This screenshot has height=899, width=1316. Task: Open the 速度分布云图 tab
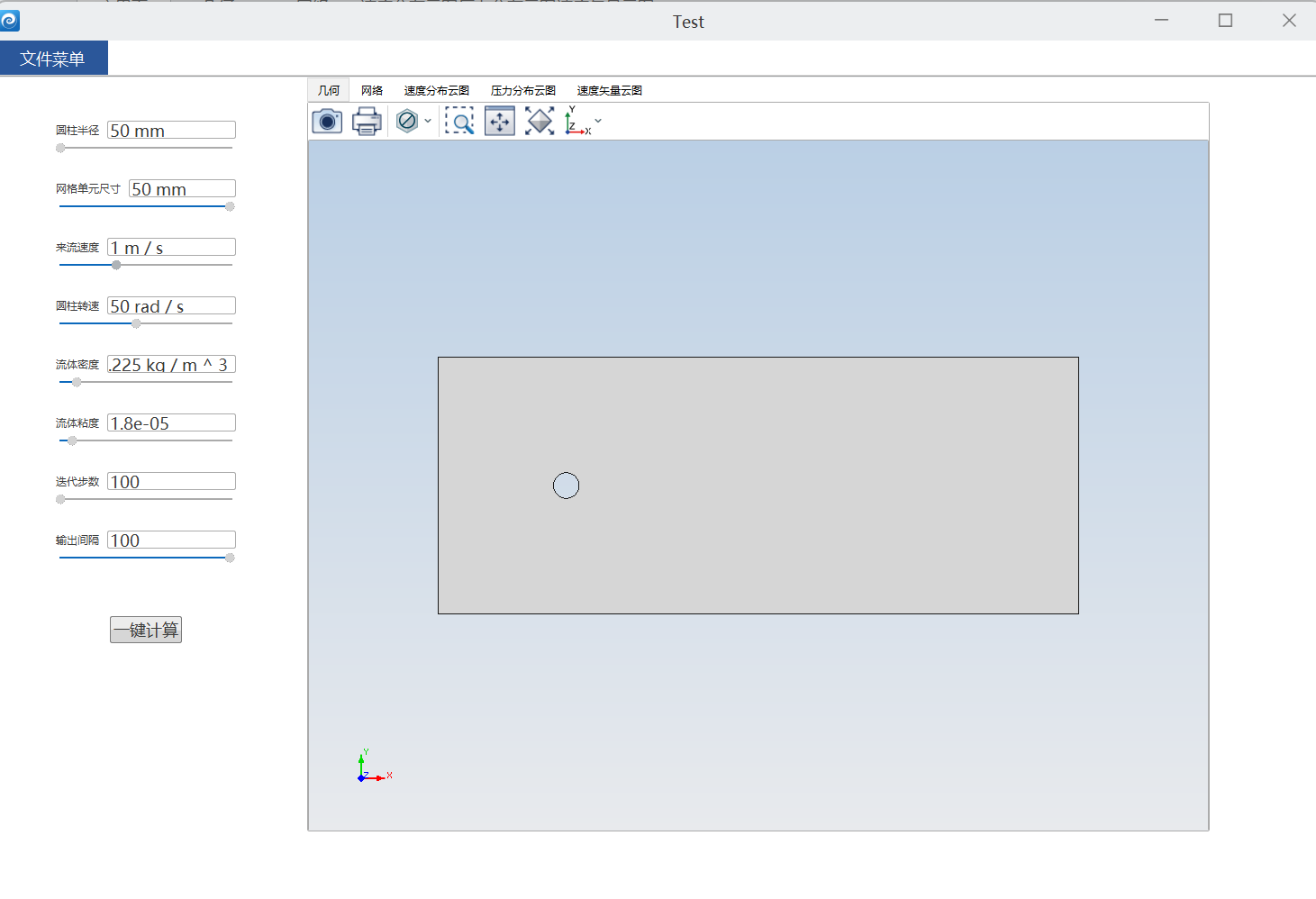click(437, 90)
